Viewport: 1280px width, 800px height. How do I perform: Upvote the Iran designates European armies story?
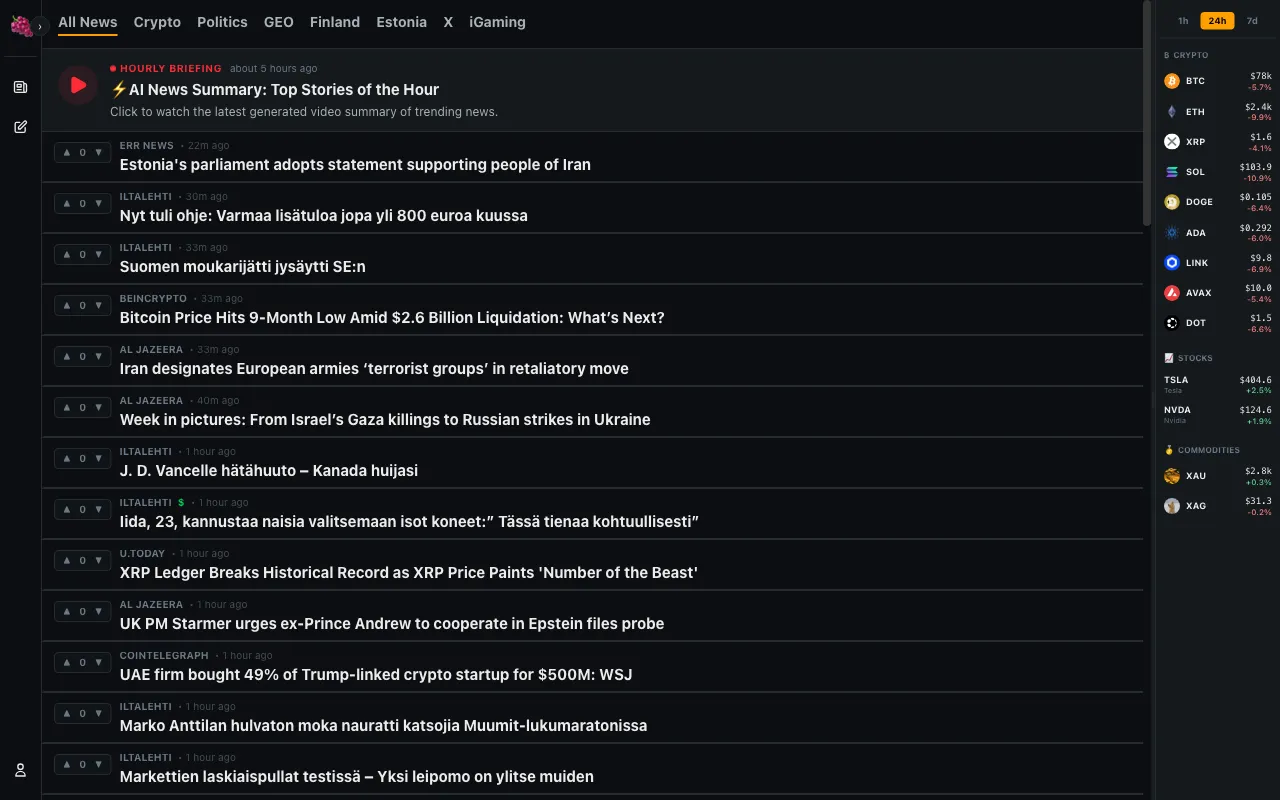67,357
